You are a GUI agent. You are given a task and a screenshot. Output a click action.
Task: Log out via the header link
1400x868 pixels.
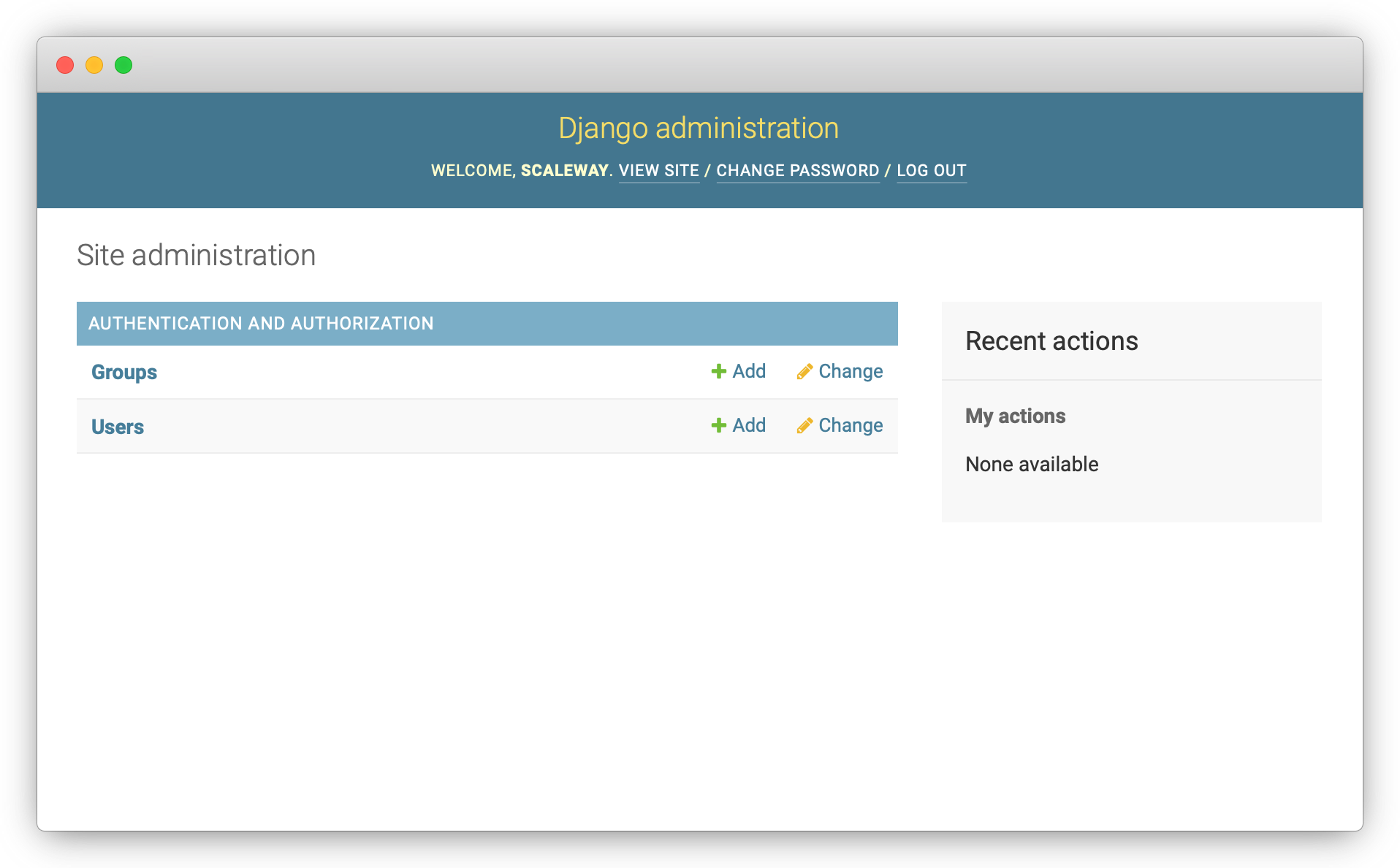click(931, 170)
